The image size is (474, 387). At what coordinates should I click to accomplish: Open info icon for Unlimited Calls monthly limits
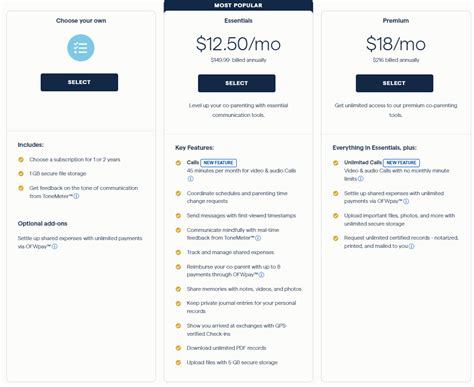[x=361, y=179]
